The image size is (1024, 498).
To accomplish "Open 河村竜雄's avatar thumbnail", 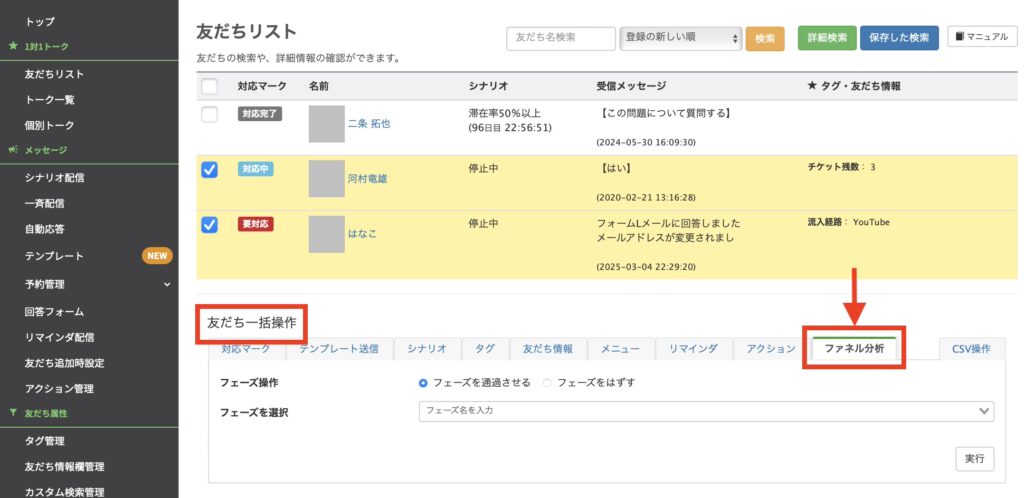I will 326,178.
